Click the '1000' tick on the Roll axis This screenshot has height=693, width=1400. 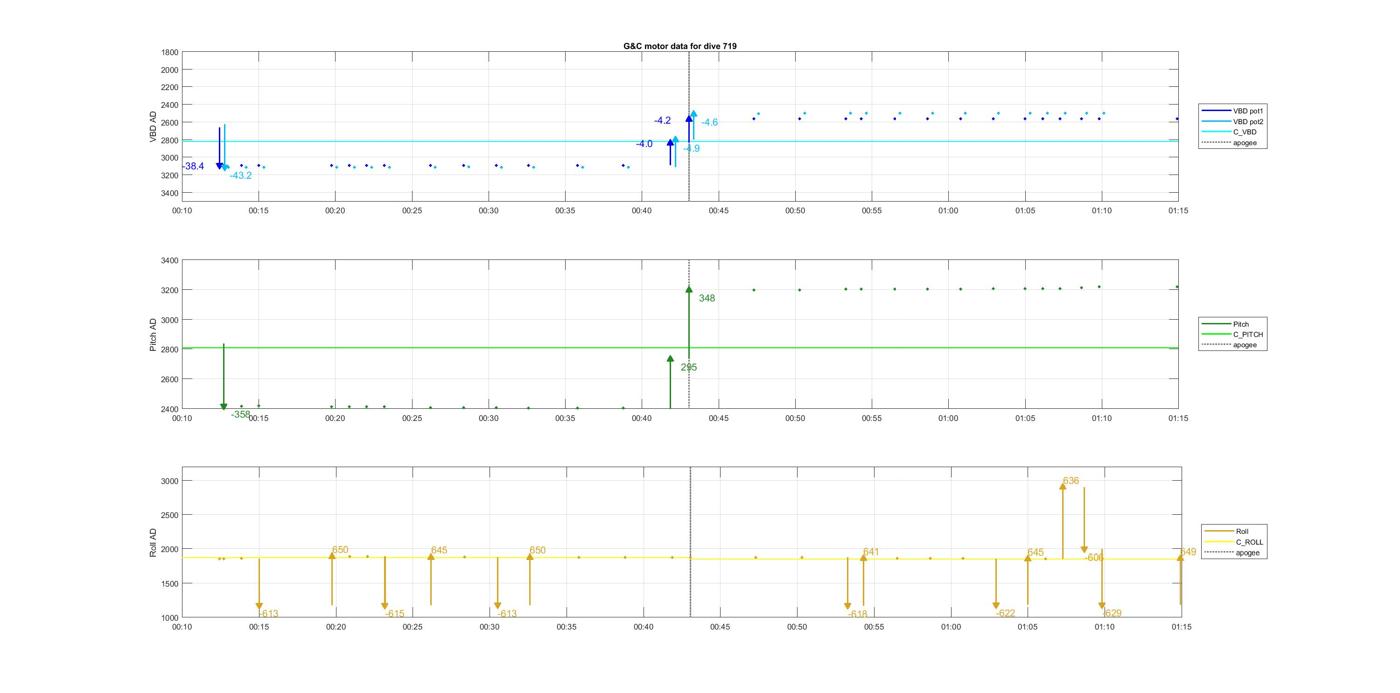[169, 618]
